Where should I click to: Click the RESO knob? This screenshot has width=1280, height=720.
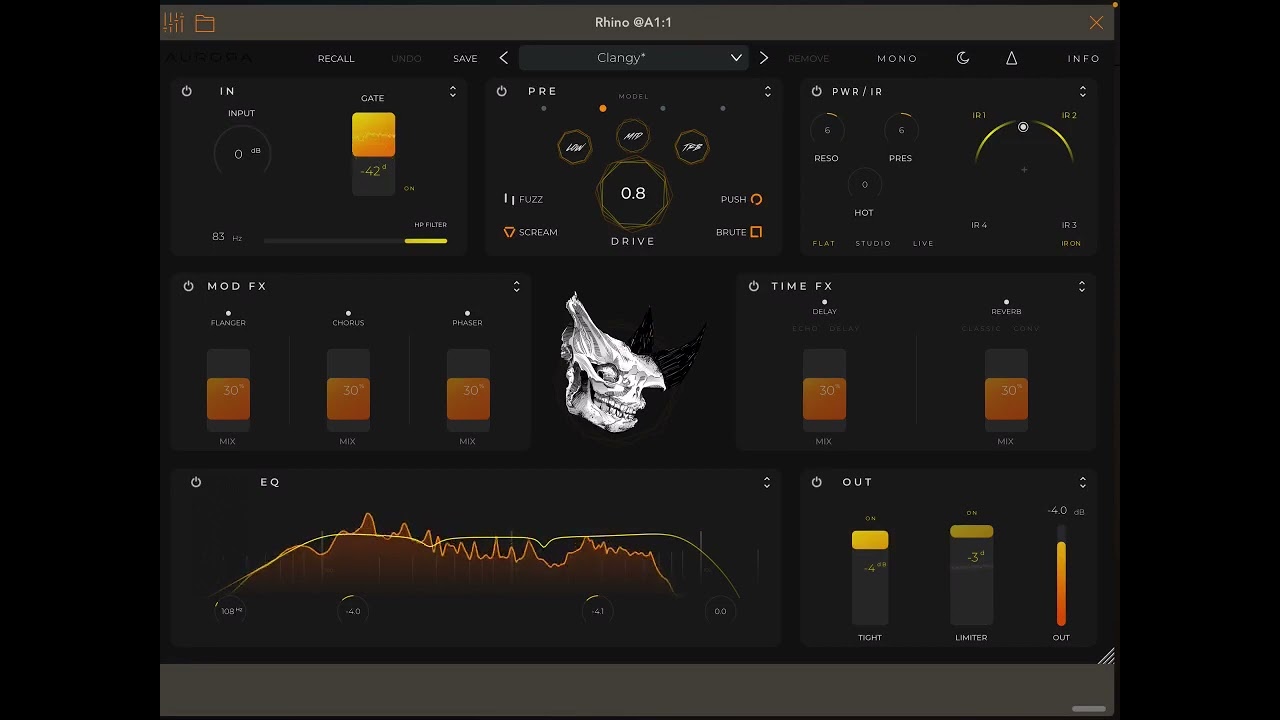point(827,130)
